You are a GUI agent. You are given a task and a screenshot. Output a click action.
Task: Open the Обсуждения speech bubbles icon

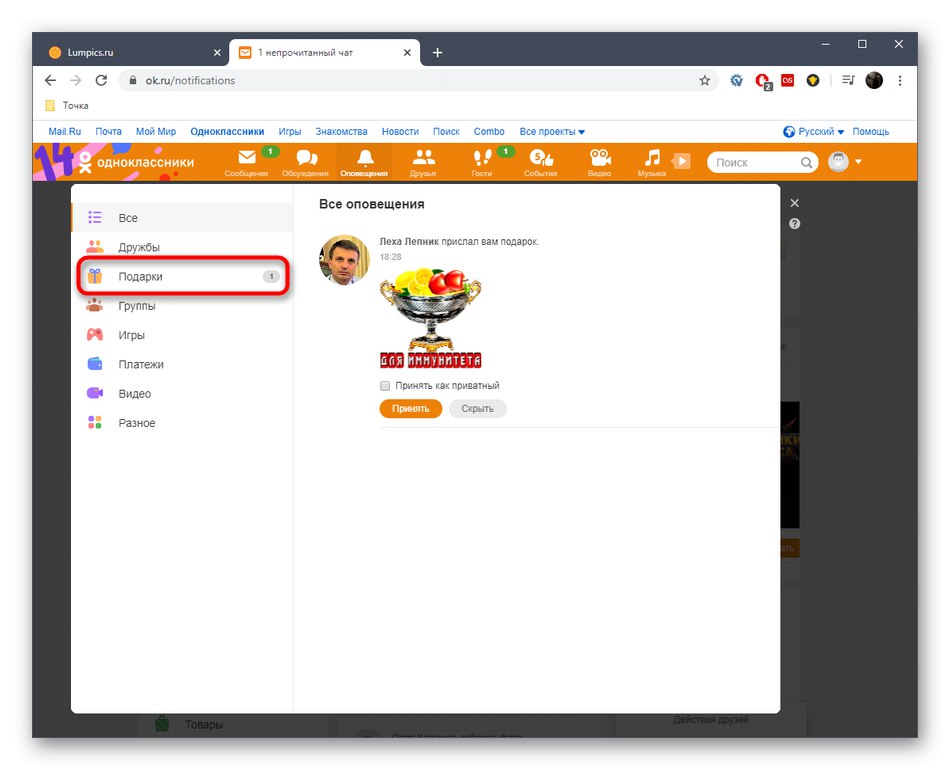pyautogui.click(x=305, y=158)
